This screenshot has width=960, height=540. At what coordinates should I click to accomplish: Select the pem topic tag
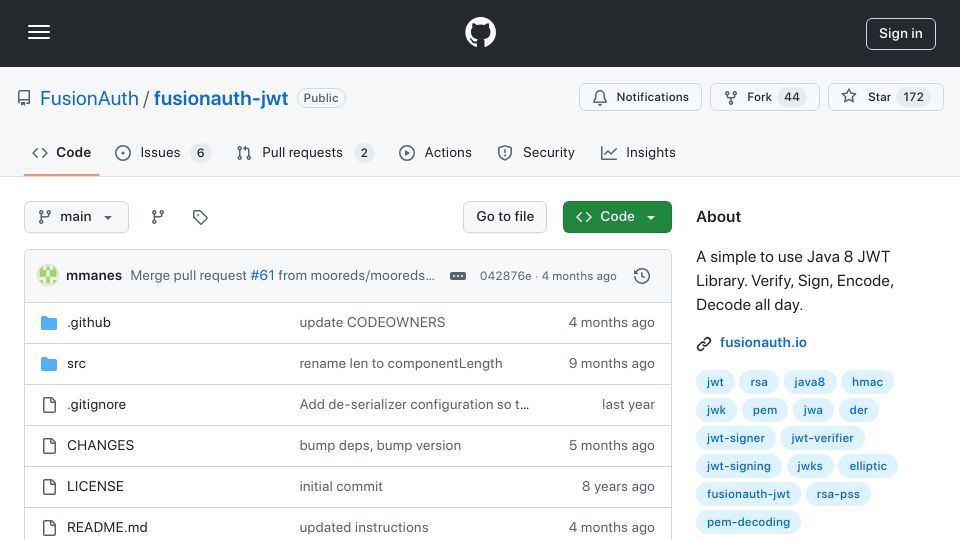click(x=765, y=410)
